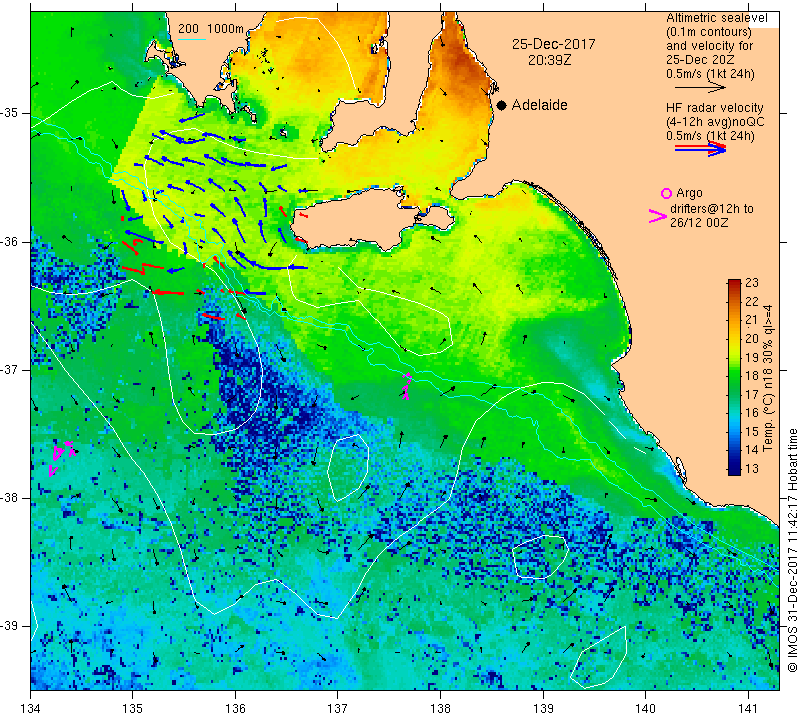This screenshot has width=800, height=720.
Task: Click the colorbar yellow band near 20
Action: pyautogui.click(x=734, y=338)
